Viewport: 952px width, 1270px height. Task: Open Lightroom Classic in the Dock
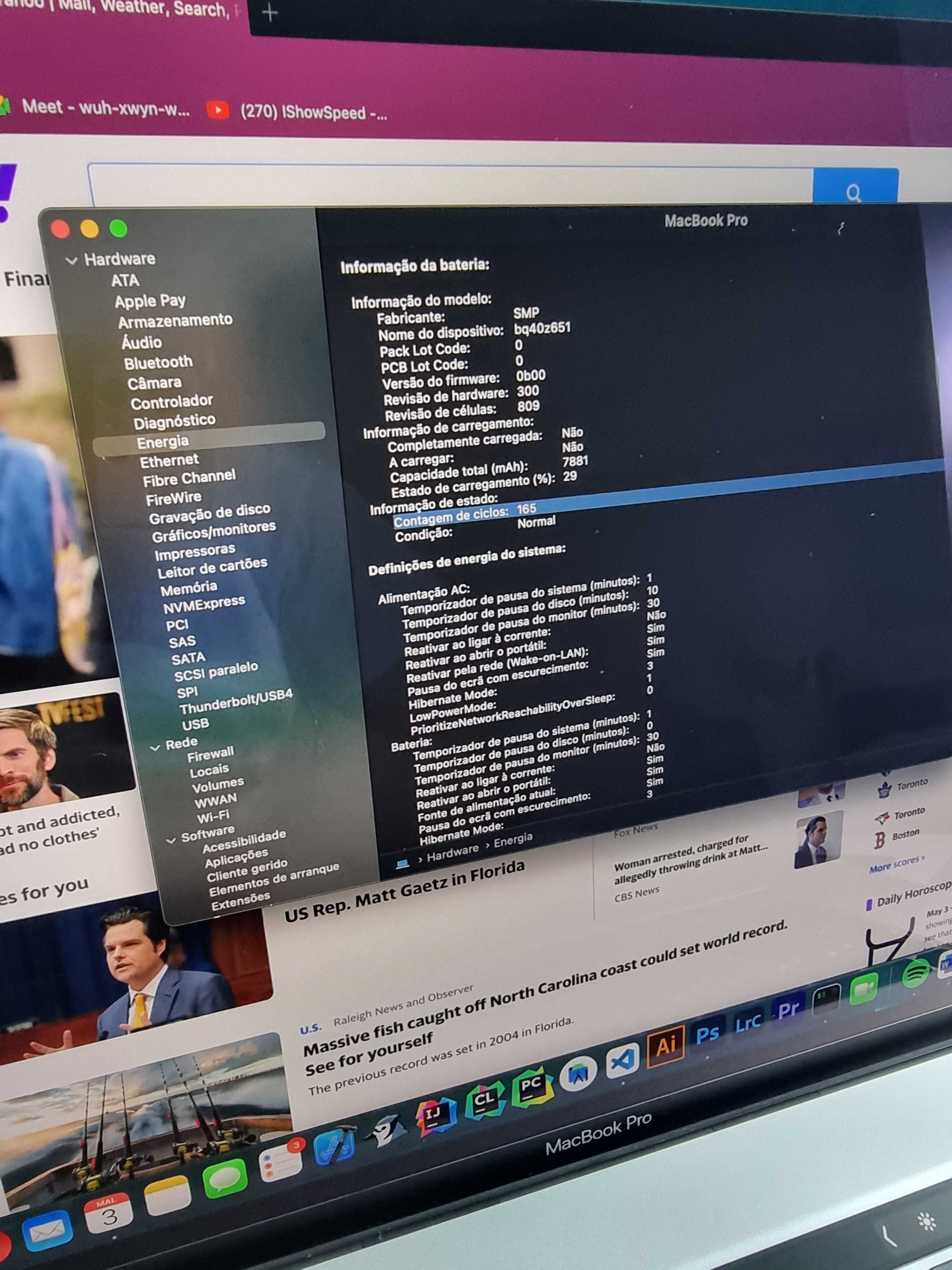(748, 1021)
